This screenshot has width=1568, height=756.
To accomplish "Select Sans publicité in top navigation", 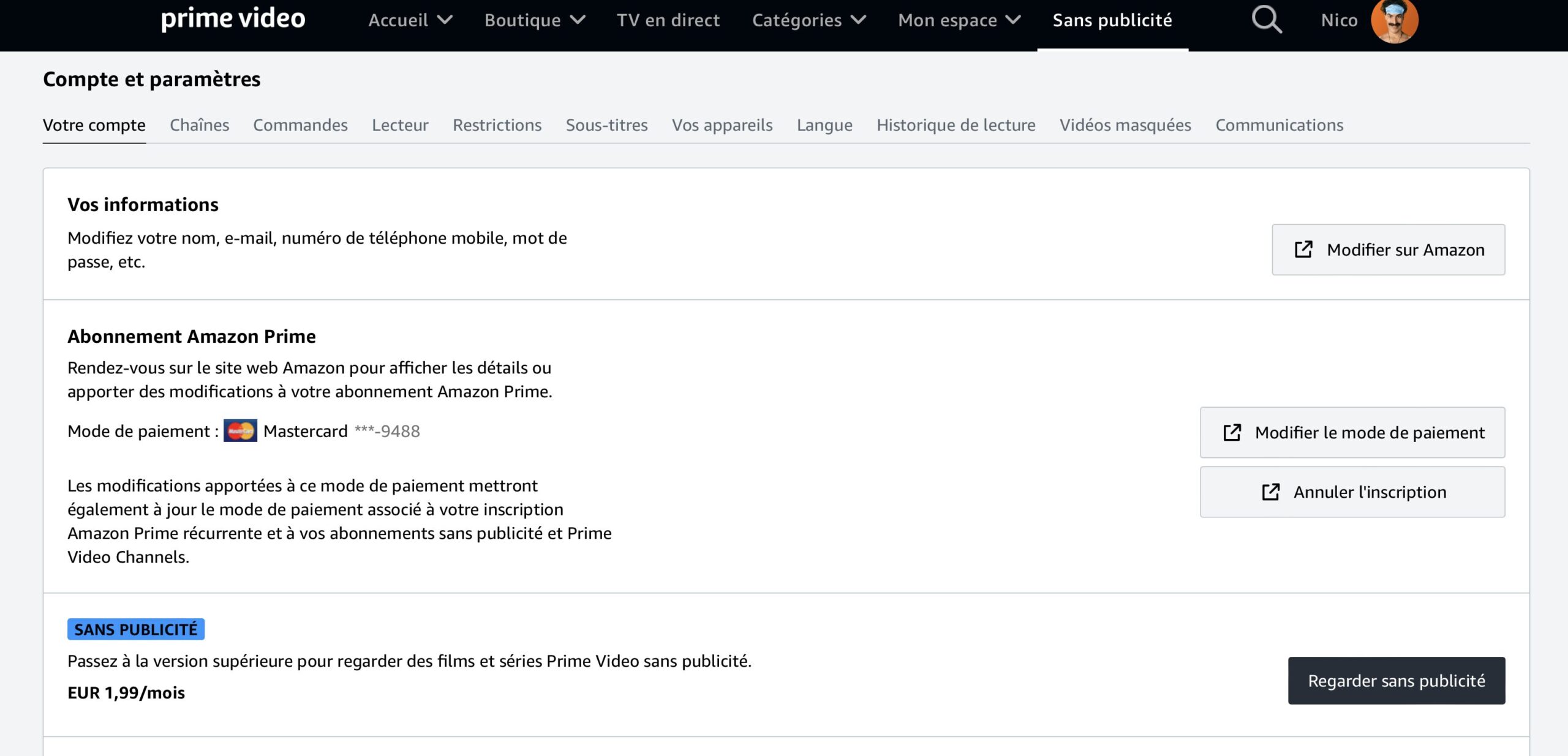I will [1112, 20].
